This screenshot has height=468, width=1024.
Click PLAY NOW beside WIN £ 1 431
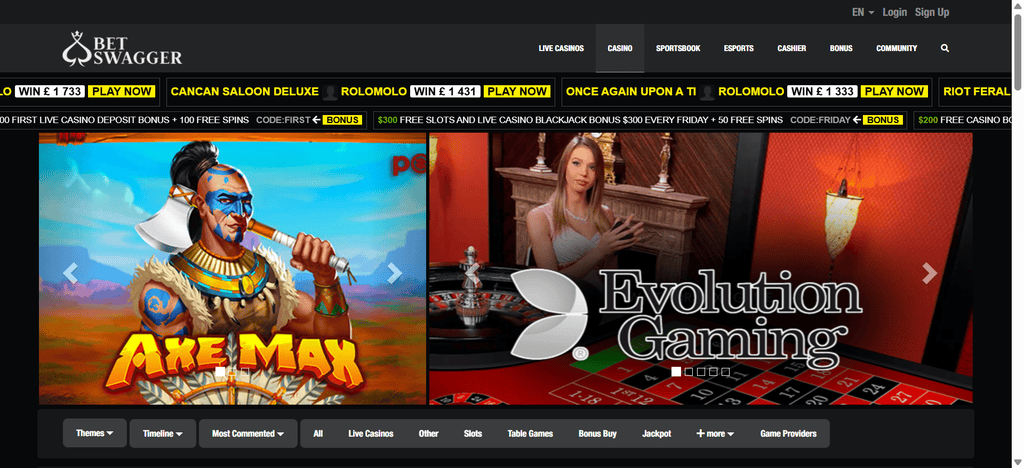tap(517, 91)
